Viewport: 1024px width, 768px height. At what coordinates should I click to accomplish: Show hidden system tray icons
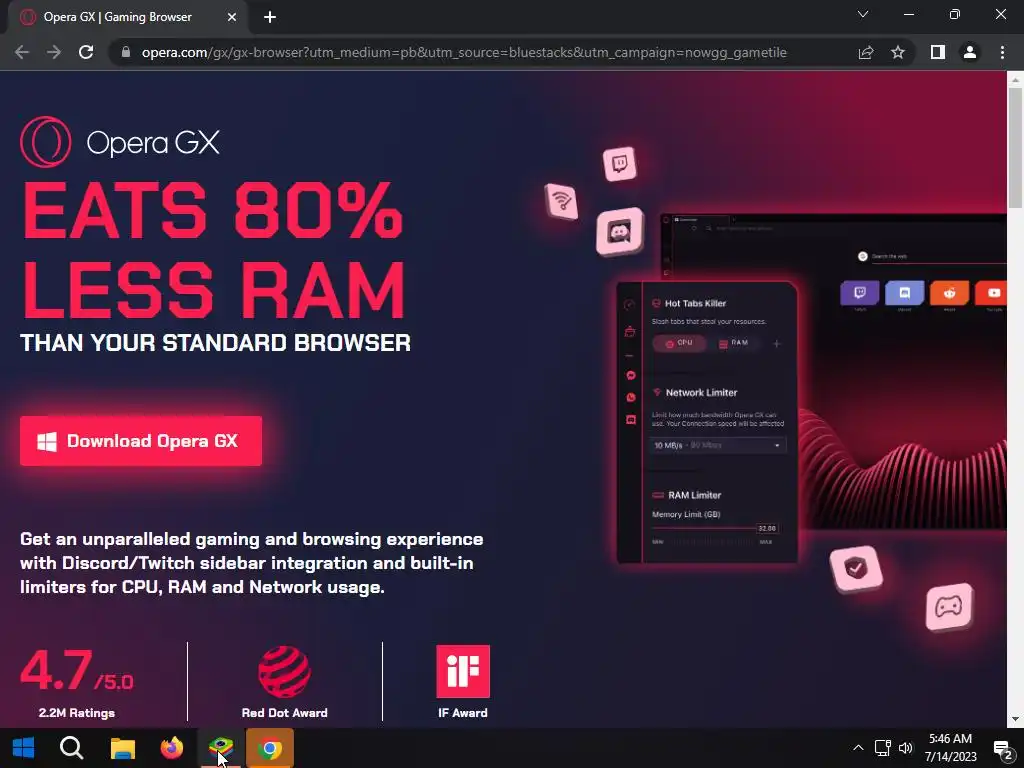[x=858, y=748]
